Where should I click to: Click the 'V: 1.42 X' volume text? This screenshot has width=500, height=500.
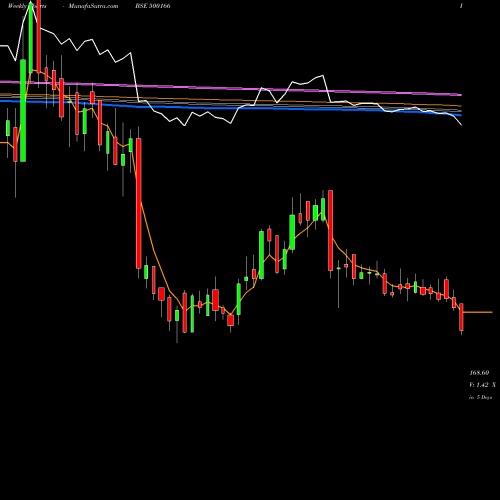(x=482, y=385)
